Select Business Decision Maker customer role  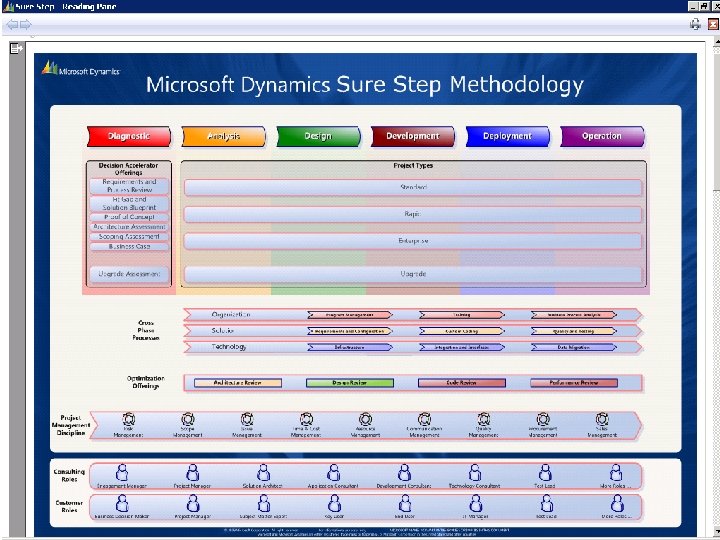point(122,504)
